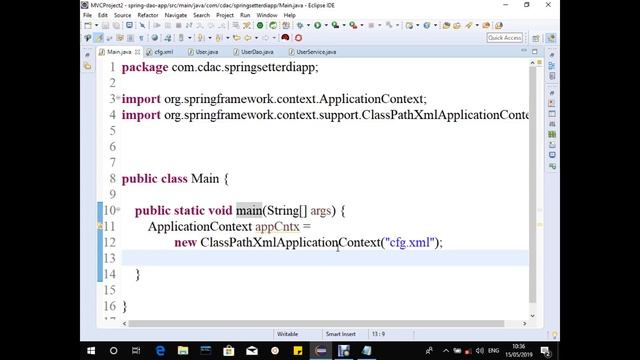The image size is (640, 360).
Task: Open the terminal/console icon in toolbar
Action: (x=129, y=25)
